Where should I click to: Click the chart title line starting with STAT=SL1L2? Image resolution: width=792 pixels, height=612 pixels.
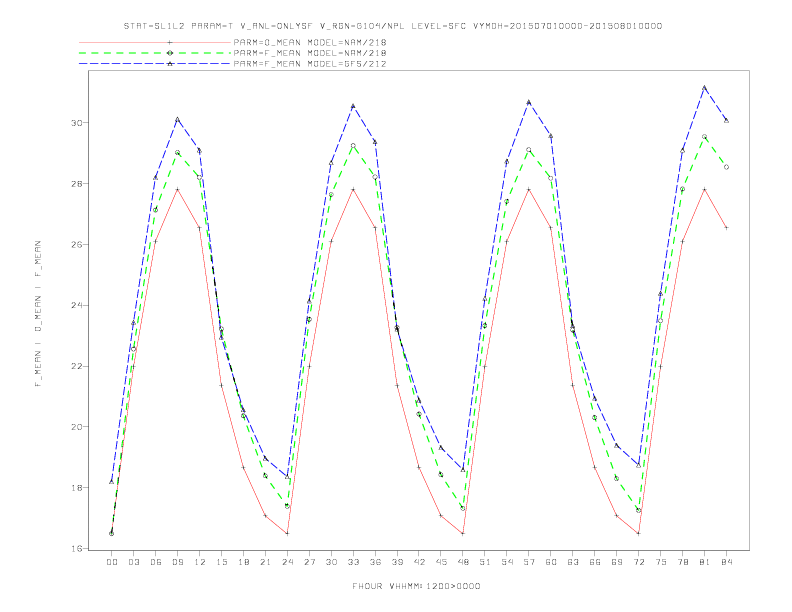392,26
